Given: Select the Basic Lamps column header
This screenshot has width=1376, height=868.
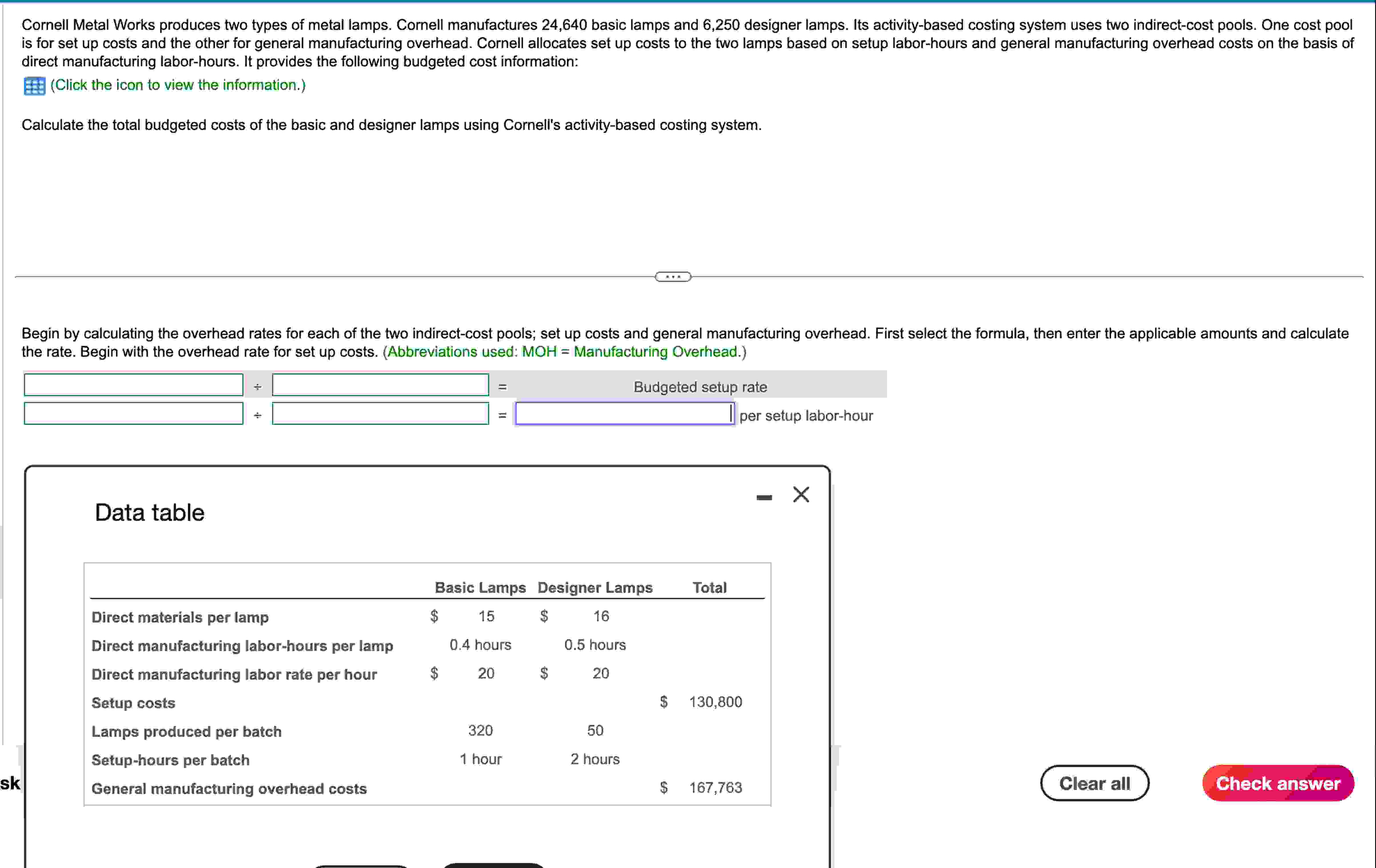Looking at the screenshot, I should pyautogui.click(x=480, y=587).
